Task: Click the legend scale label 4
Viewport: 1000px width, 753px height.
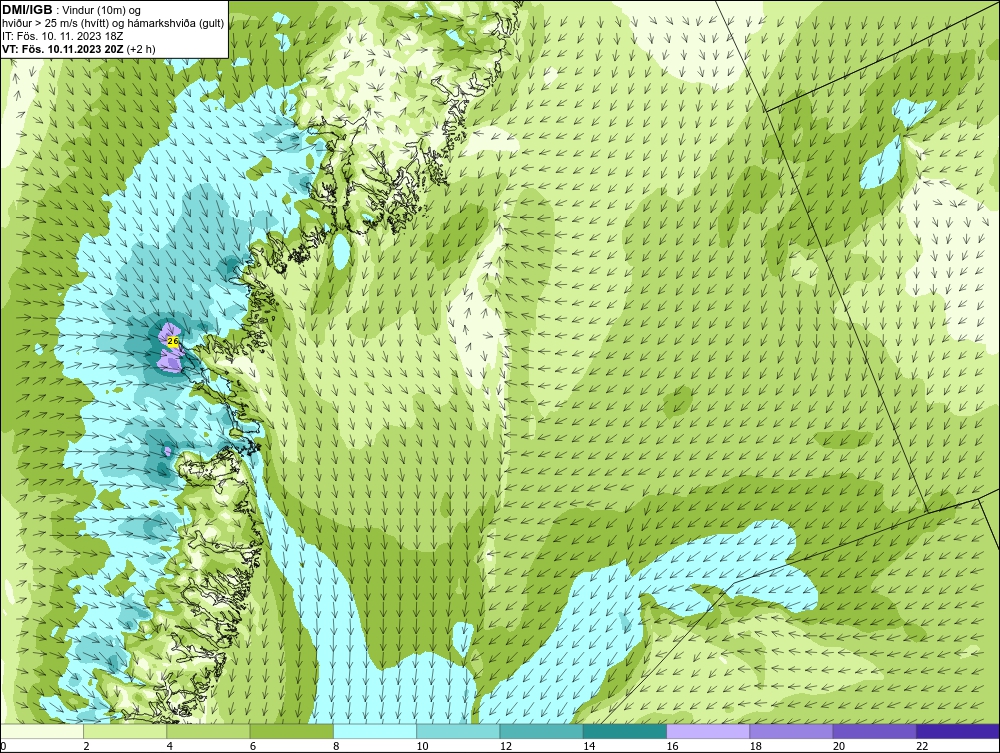Action: pyautogui.click(x=170, y=746)
